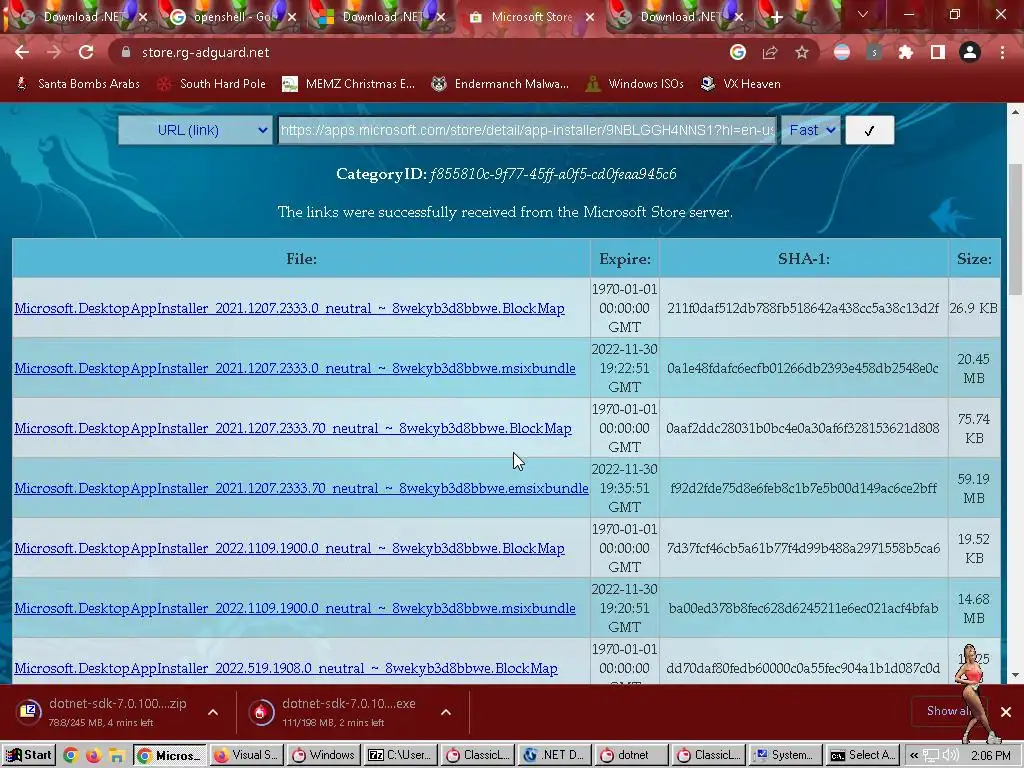Viewport: 1024px width, 768px height.
Task: Switch to System... taskbar window
Action: 785,755
